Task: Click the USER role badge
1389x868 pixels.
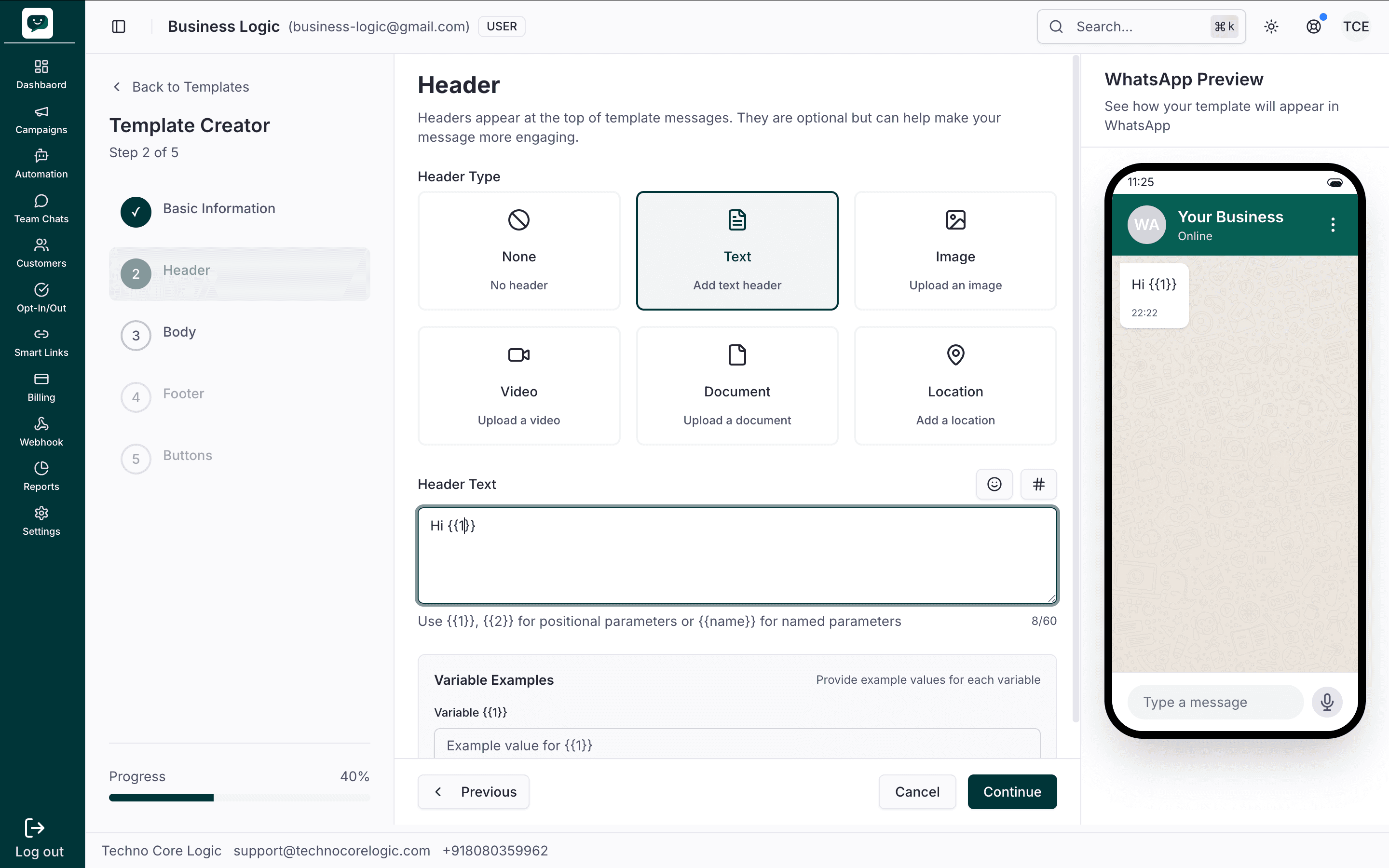Action: click(x=502, y=27)
